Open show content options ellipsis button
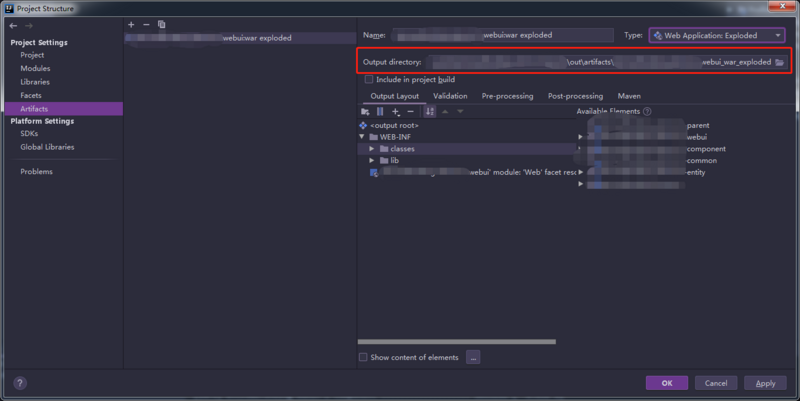 [473, 358]
